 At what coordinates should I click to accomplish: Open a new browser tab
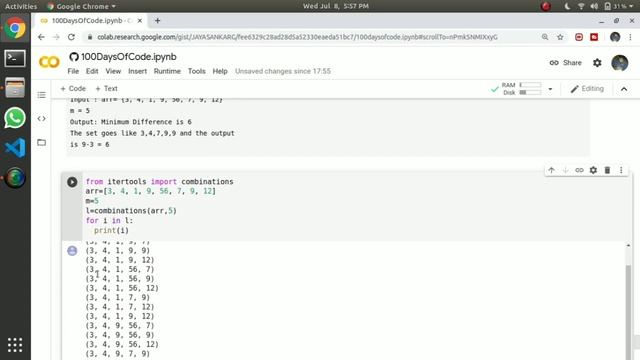[x=158, y=20]
